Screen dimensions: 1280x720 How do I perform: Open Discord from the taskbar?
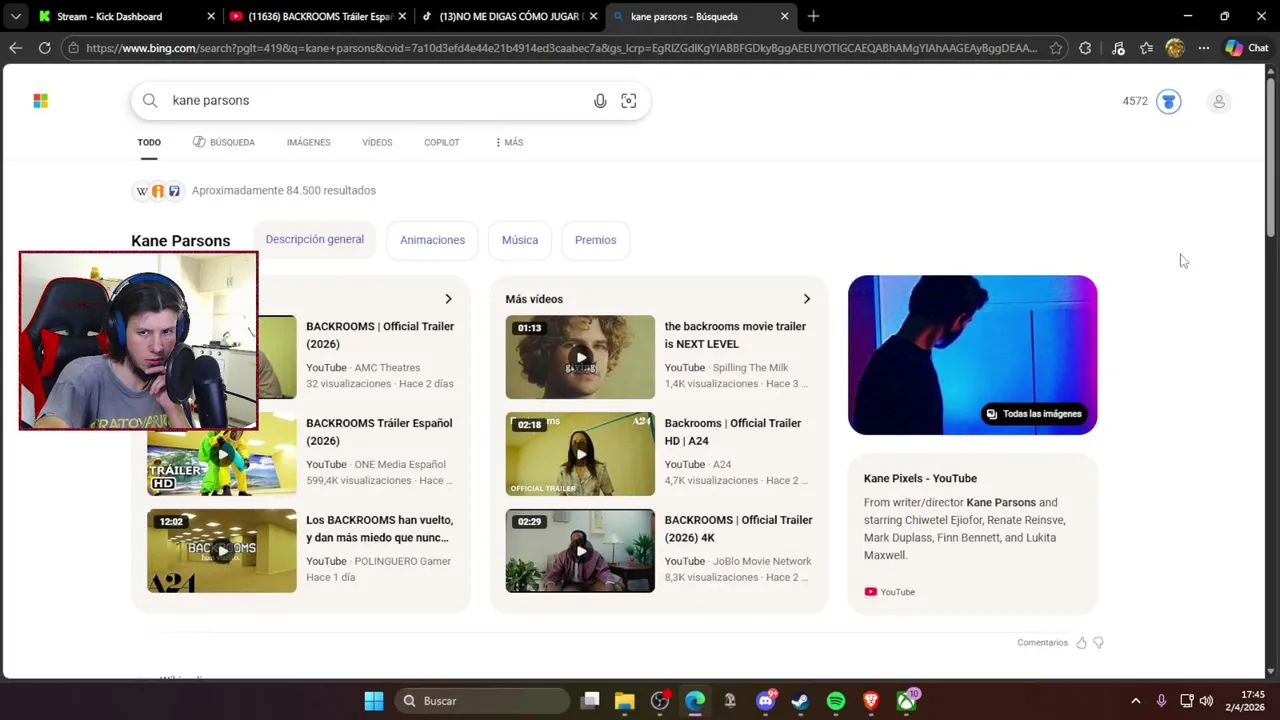tap(766, 701)
